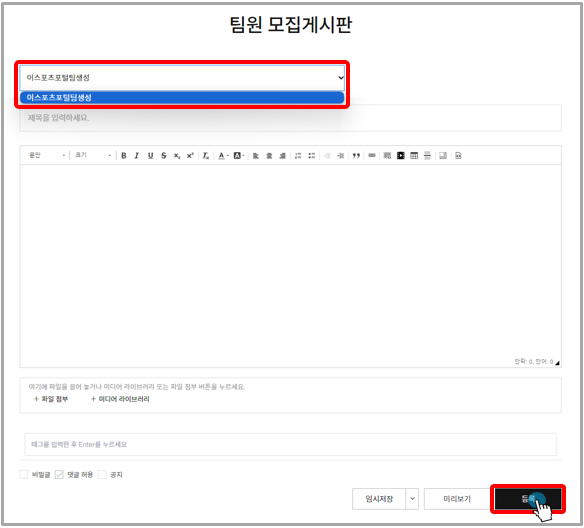Expand the 임시저장 arrow dropdown
The width and height of the screenshot is (584, 528).
click(x=412, y=499)
